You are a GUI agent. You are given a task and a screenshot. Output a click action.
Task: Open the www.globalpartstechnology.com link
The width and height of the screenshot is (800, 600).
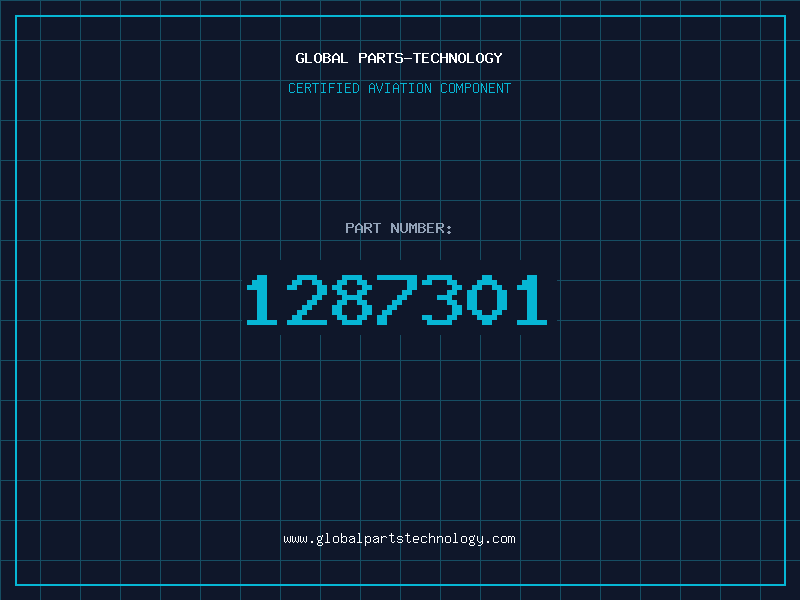[399, 539]
